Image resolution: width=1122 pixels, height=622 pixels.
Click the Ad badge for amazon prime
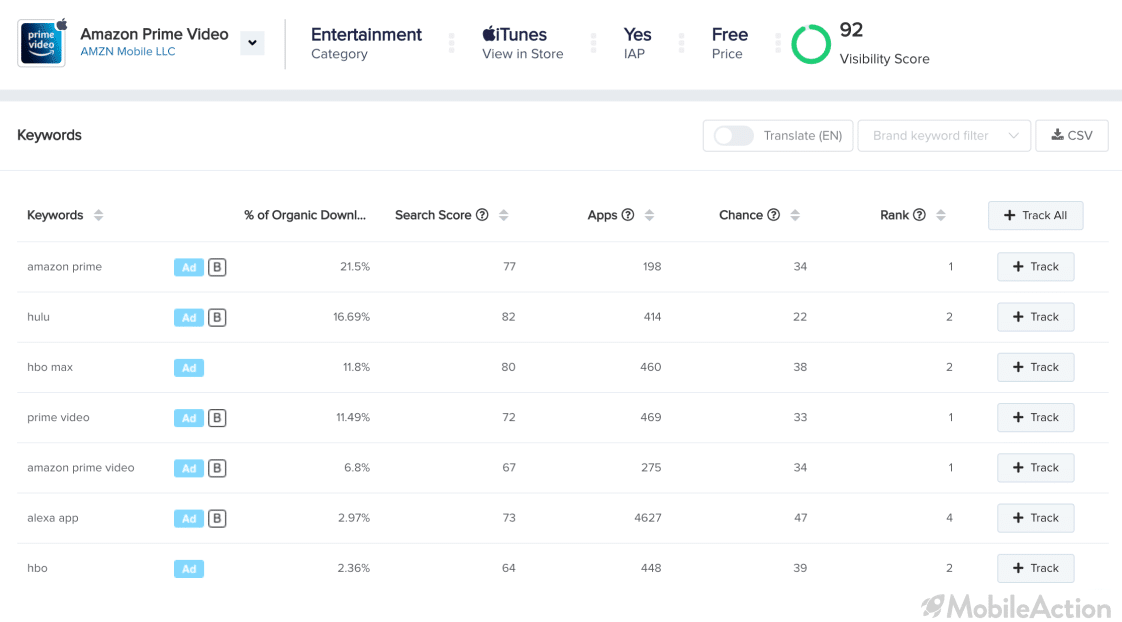pos(189,268)
